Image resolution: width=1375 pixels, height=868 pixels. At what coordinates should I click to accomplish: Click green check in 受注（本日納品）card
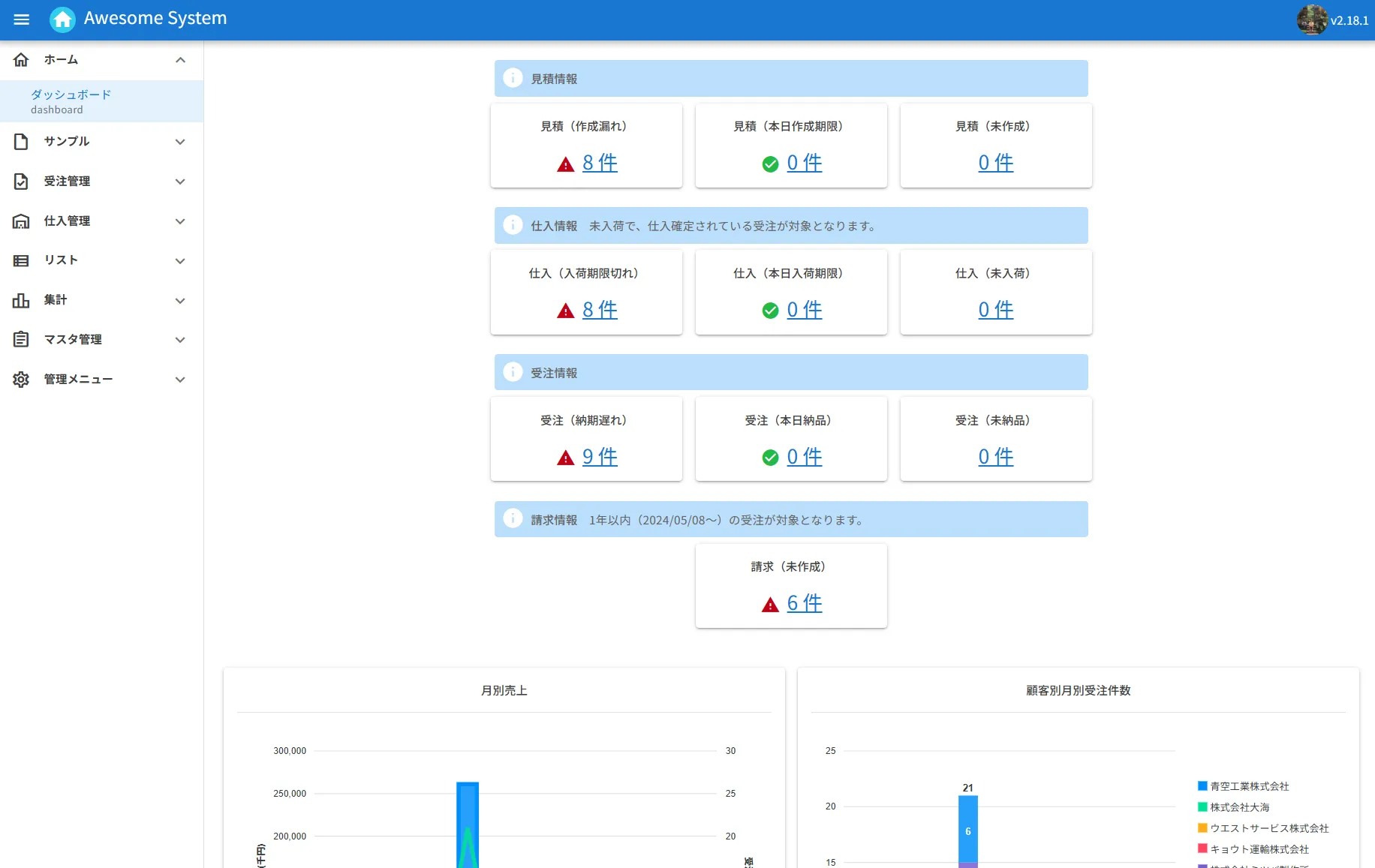click(770, 458)
